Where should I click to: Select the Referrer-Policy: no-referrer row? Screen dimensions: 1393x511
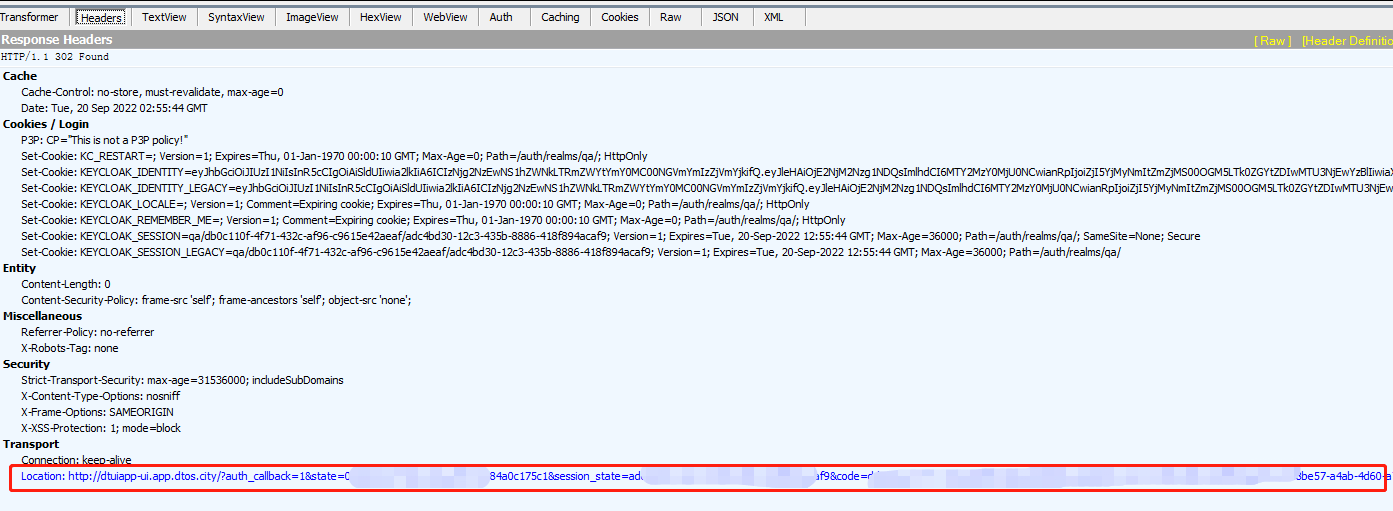tap(88, 332)
